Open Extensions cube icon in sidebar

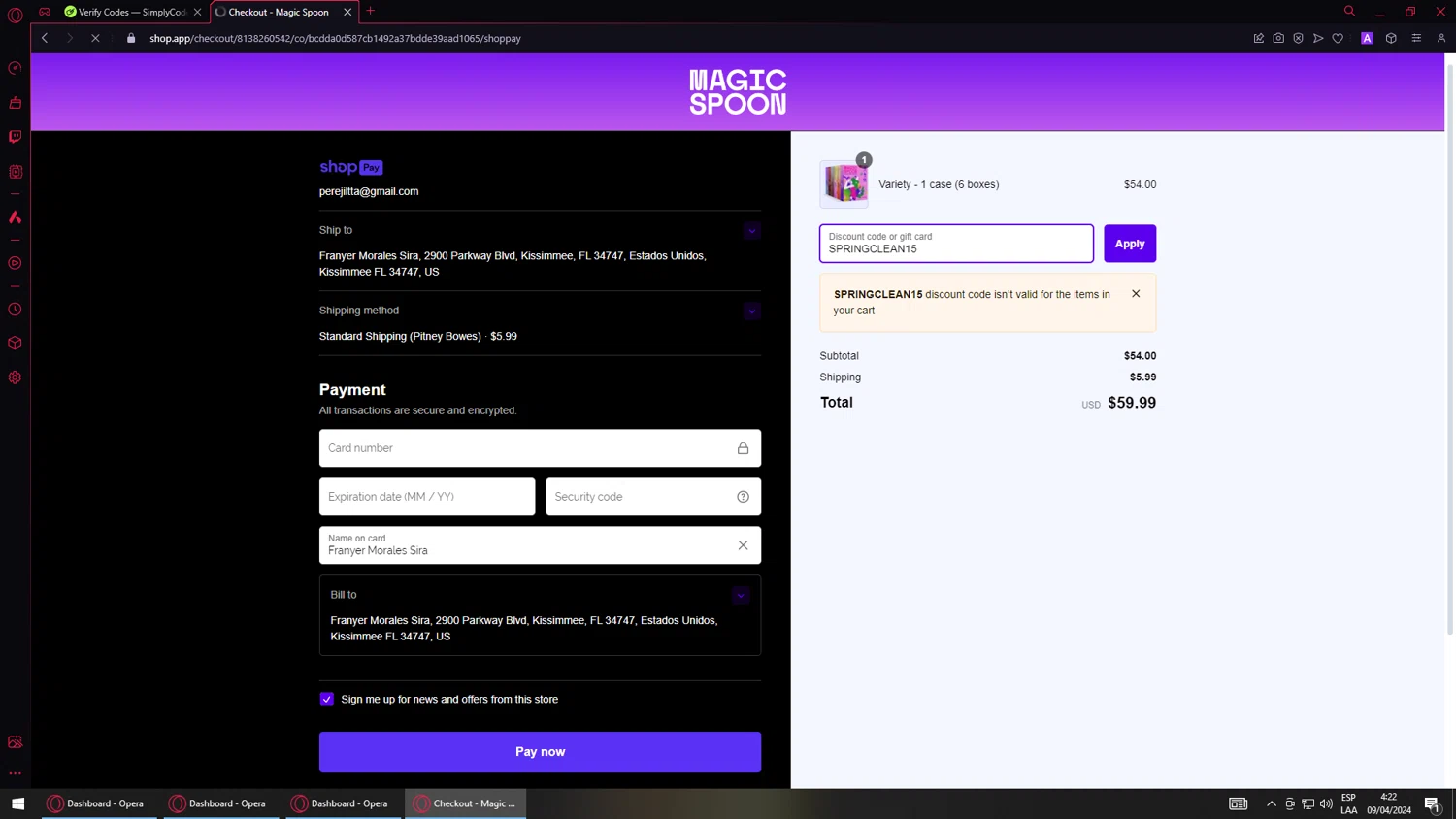[15, 344]
